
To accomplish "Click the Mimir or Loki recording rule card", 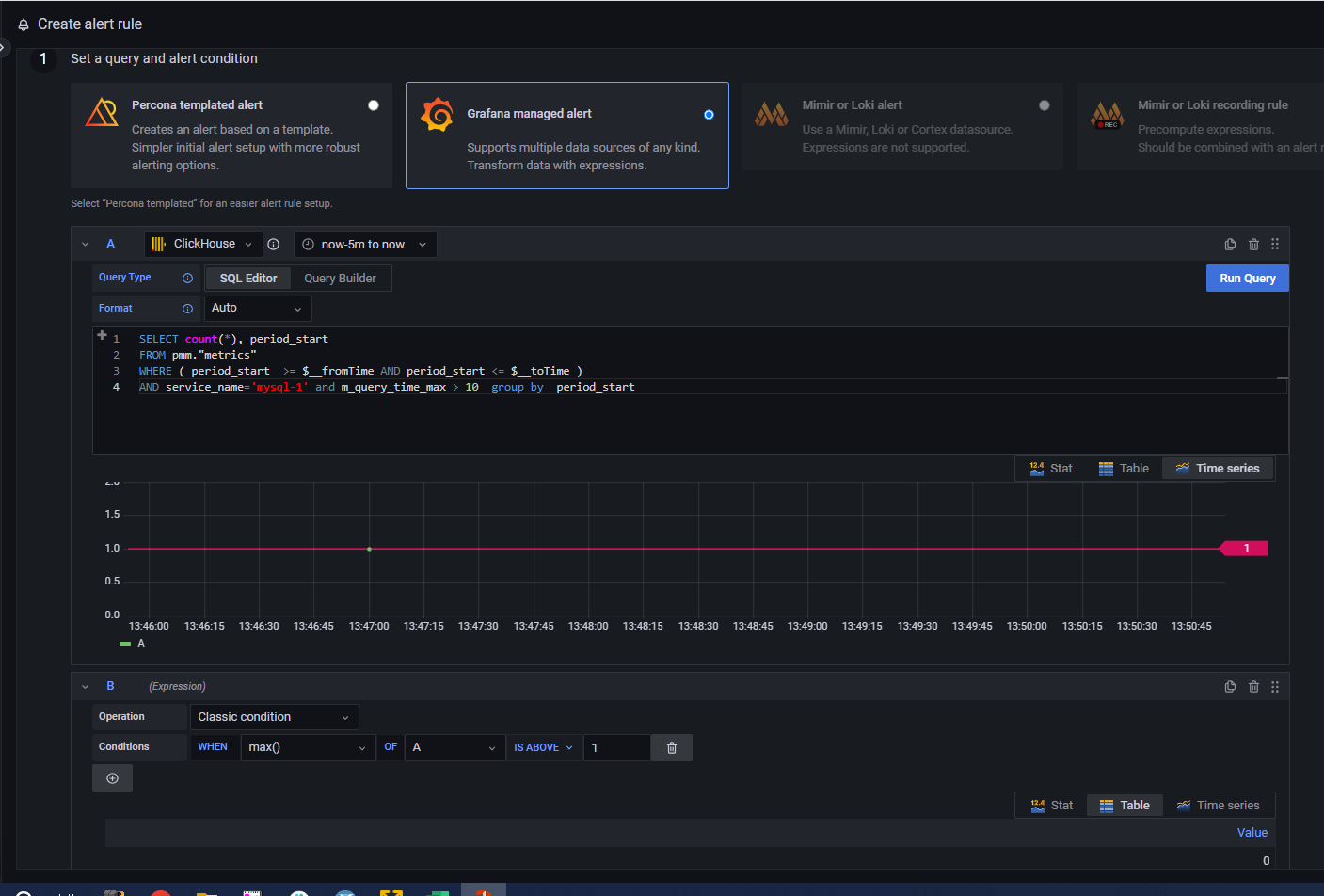I will click(x=1201, y=126).
